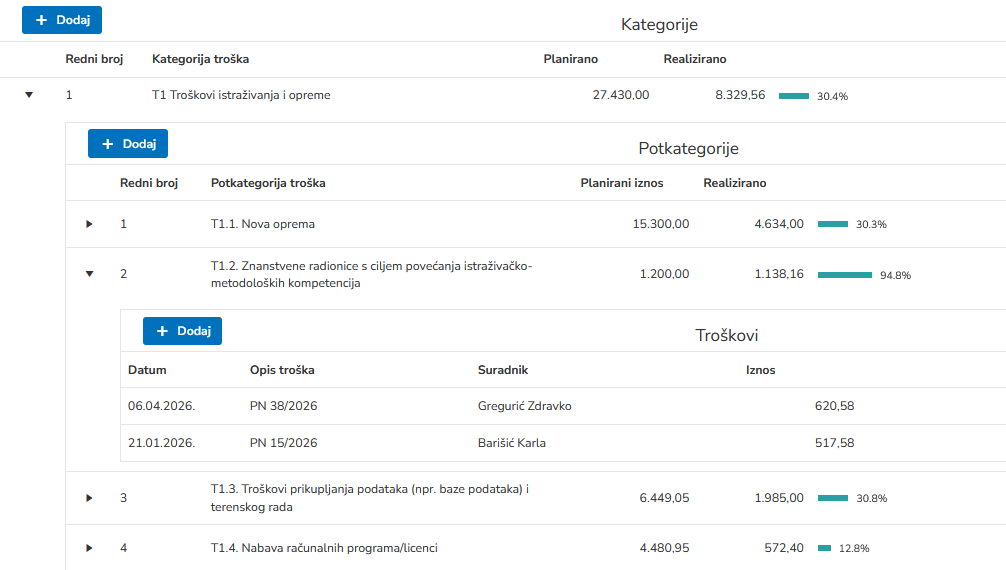This screenshot has height=570, width=1006.
Task: Click the top Dodaj button for Kategorije
Action: coord(62,20)
